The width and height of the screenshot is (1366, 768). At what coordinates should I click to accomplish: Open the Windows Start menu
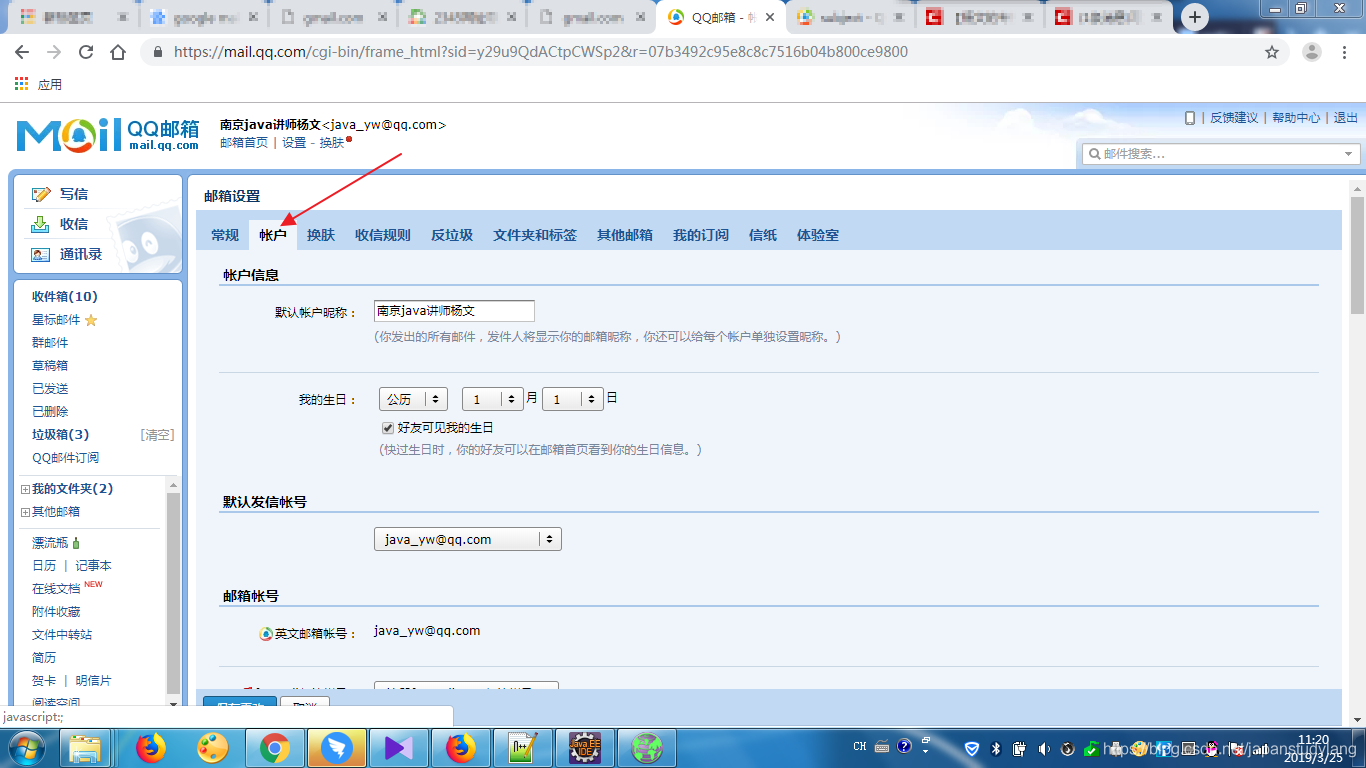pos(27,747)
